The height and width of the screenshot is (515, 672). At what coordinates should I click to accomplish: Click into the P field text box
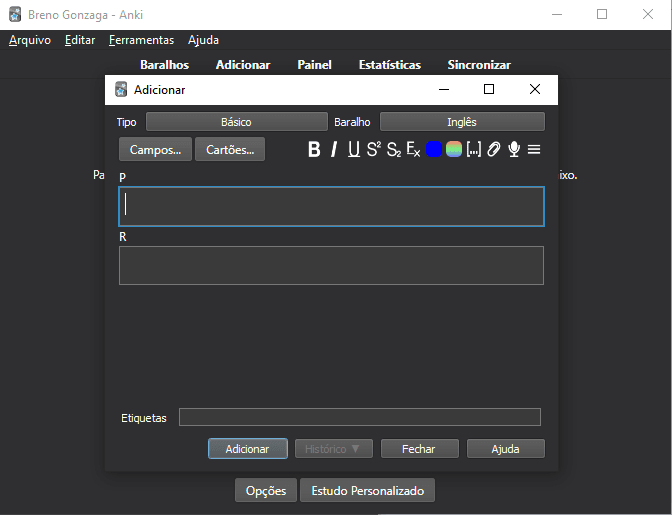pyautogui.click(x=331, y=207)
